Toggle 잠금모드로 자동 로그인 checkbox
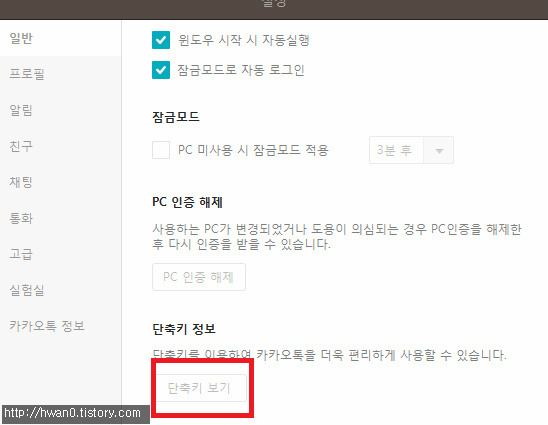Viewport: 548px width, 425px height. pyautogui.click(x=161, y=70)
